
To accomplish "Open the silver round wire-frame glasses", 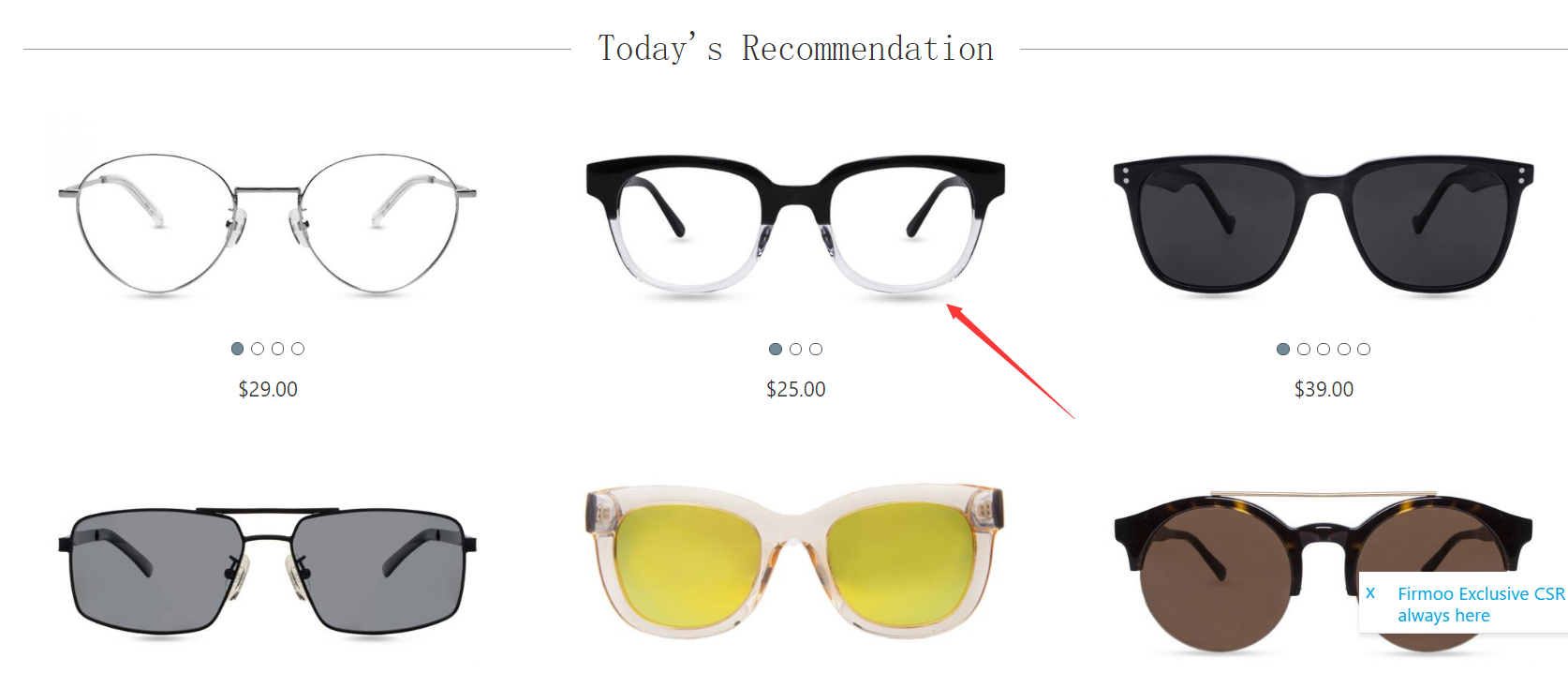I will click(267, 223).
